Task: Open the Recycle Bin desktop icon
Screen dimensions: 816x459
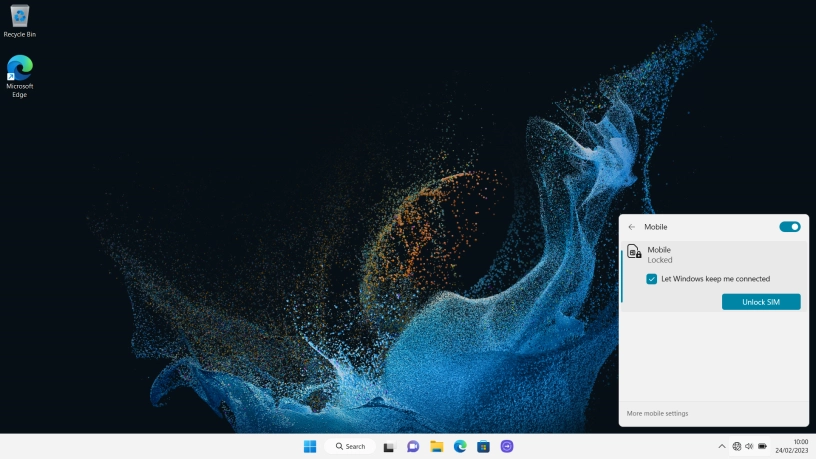Action: click(19, 20)
